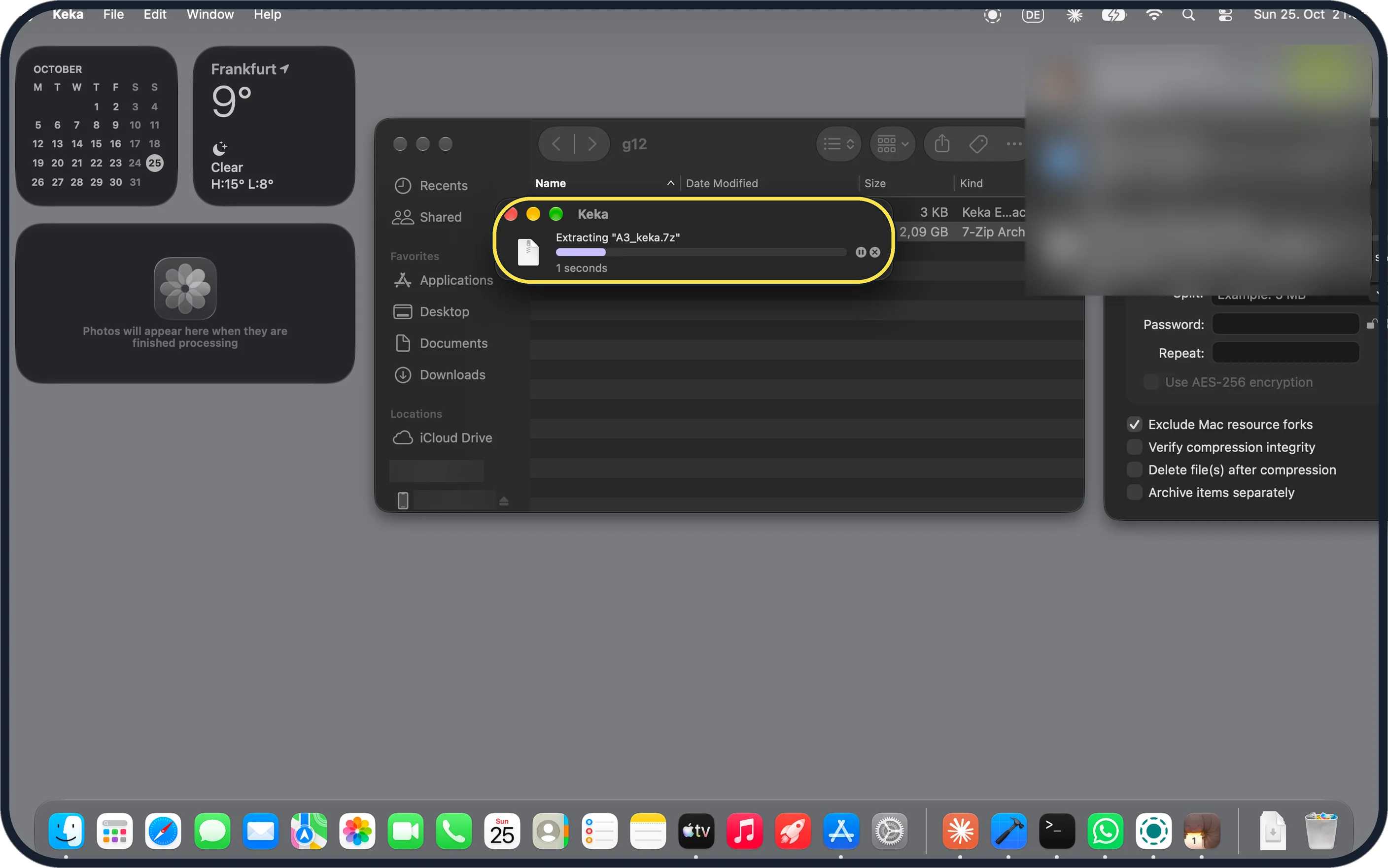
Task: Enable Archive items separately
Action: (x=1134, y=493)
